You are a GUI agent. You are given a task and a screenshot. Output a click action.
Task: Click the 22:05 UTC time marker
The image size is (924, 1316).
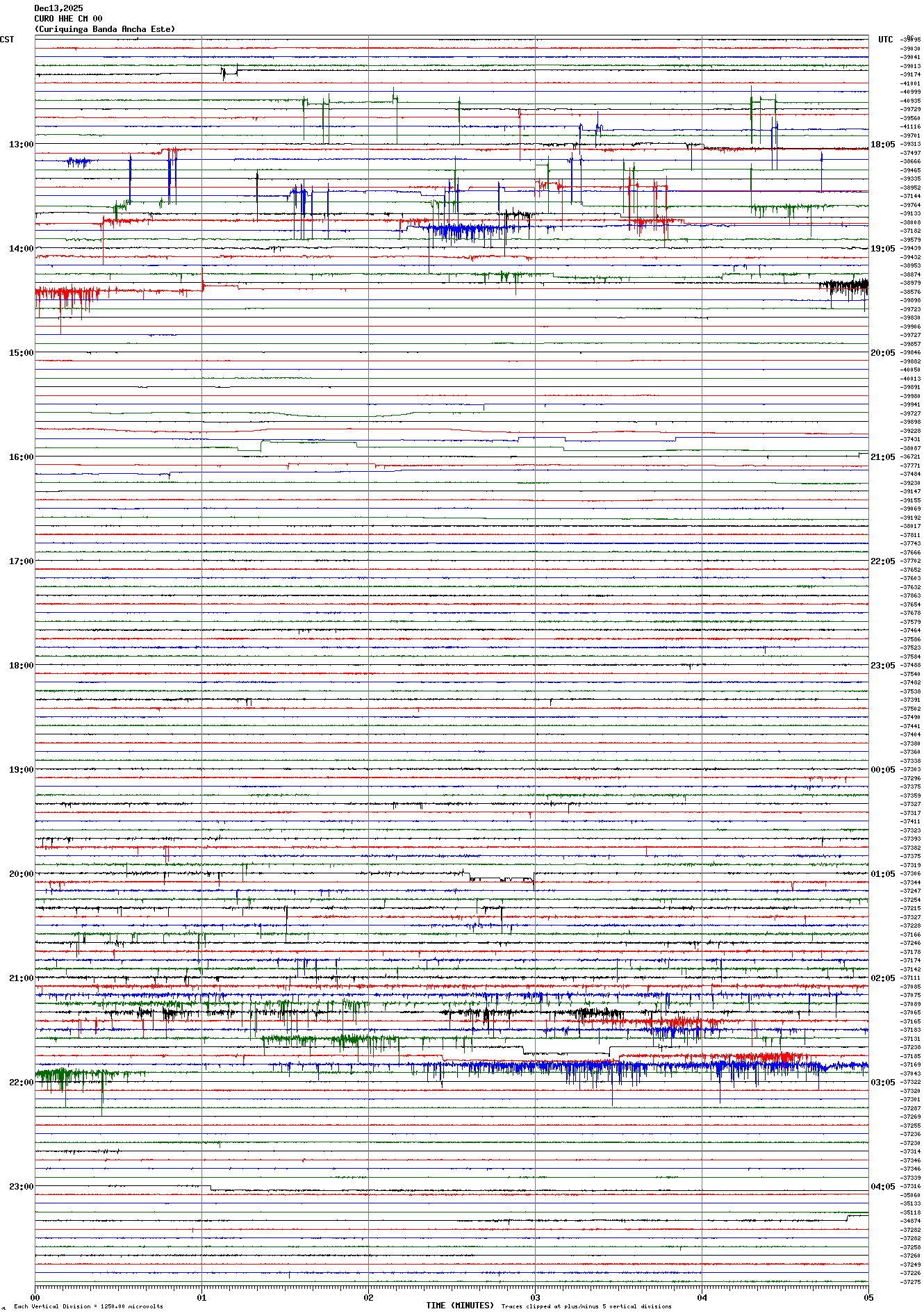coord(883,561)
